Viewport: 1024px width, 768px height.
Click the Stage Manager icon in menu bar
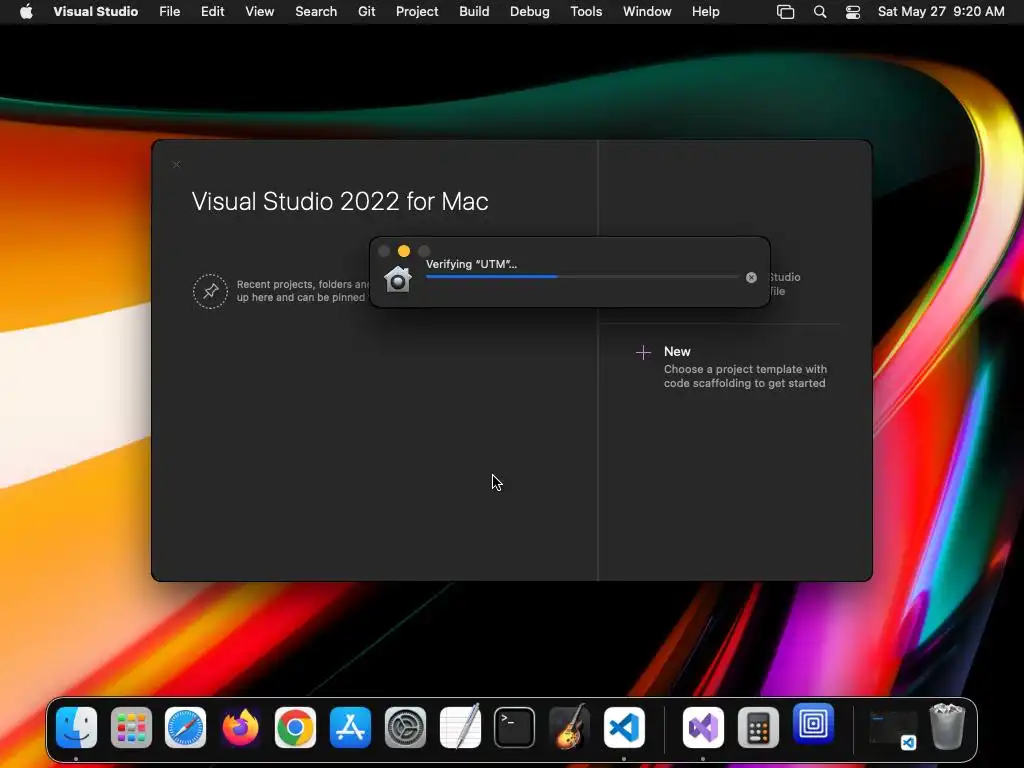click(786, 12)
